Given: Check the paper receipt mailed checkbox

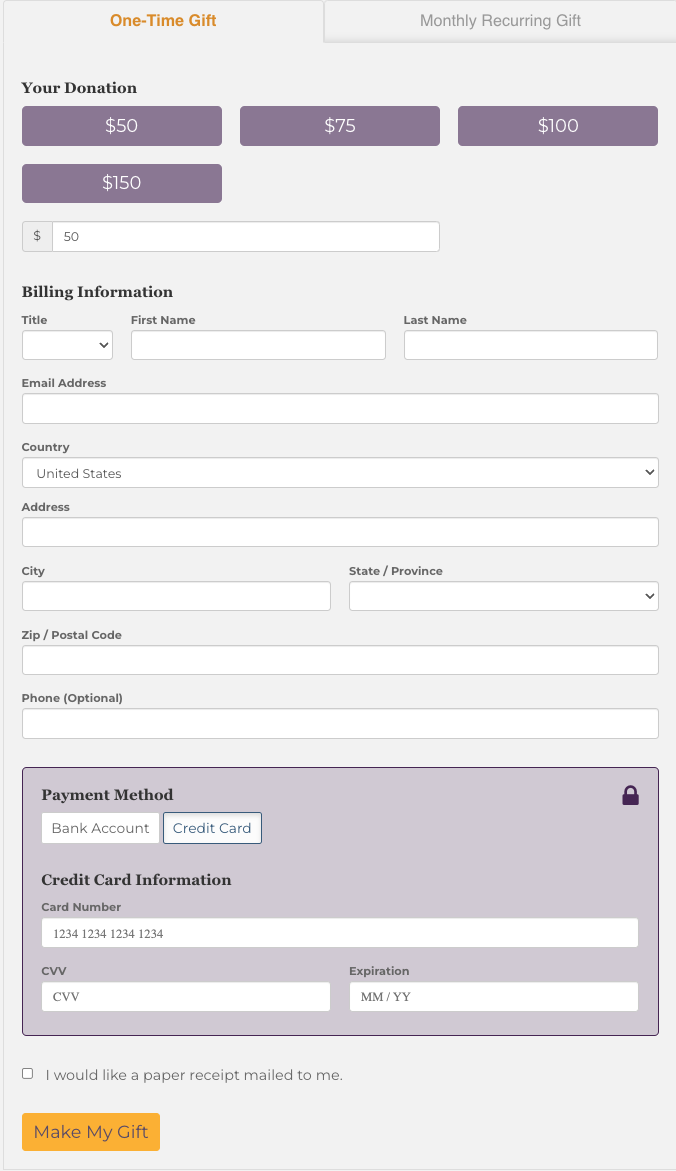Looking at the screenshot, I should (x=28, y=1074).
